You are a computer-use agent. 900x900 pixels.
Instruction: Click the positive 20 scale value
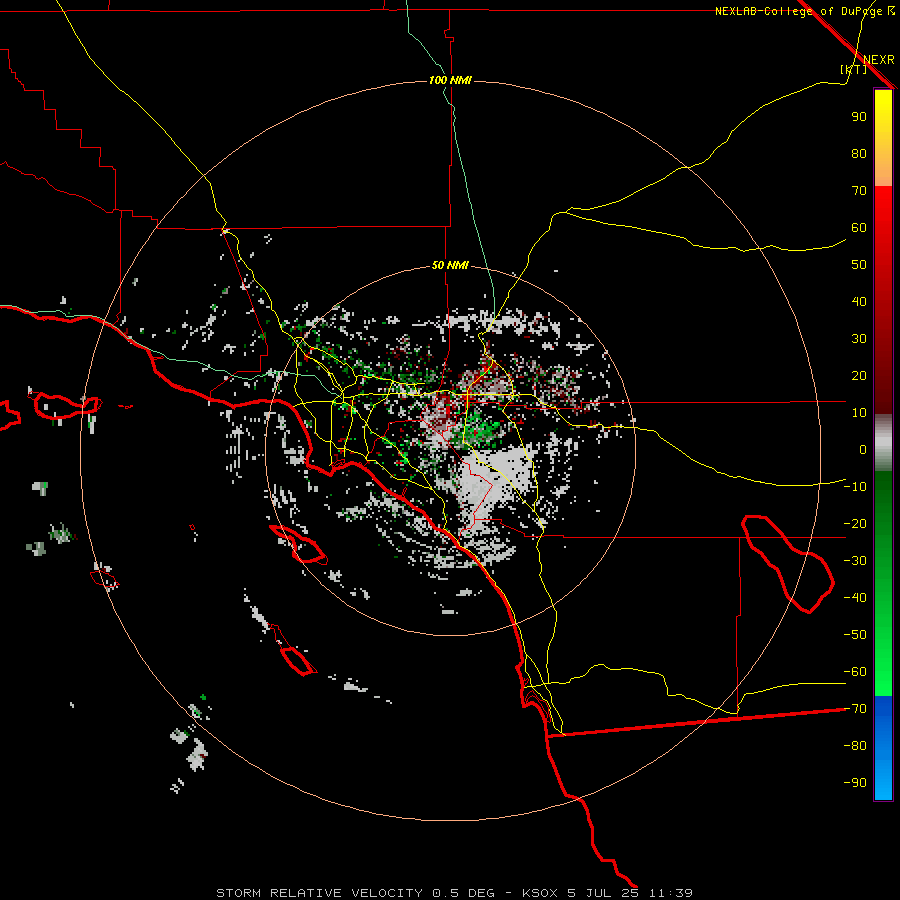(859, 375)
